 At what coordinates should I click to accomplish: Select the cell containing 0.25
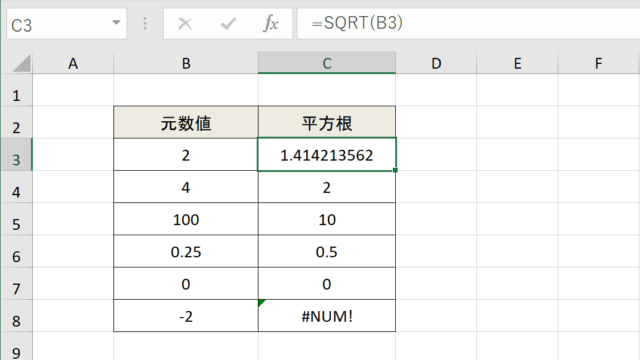pos(186,251)
